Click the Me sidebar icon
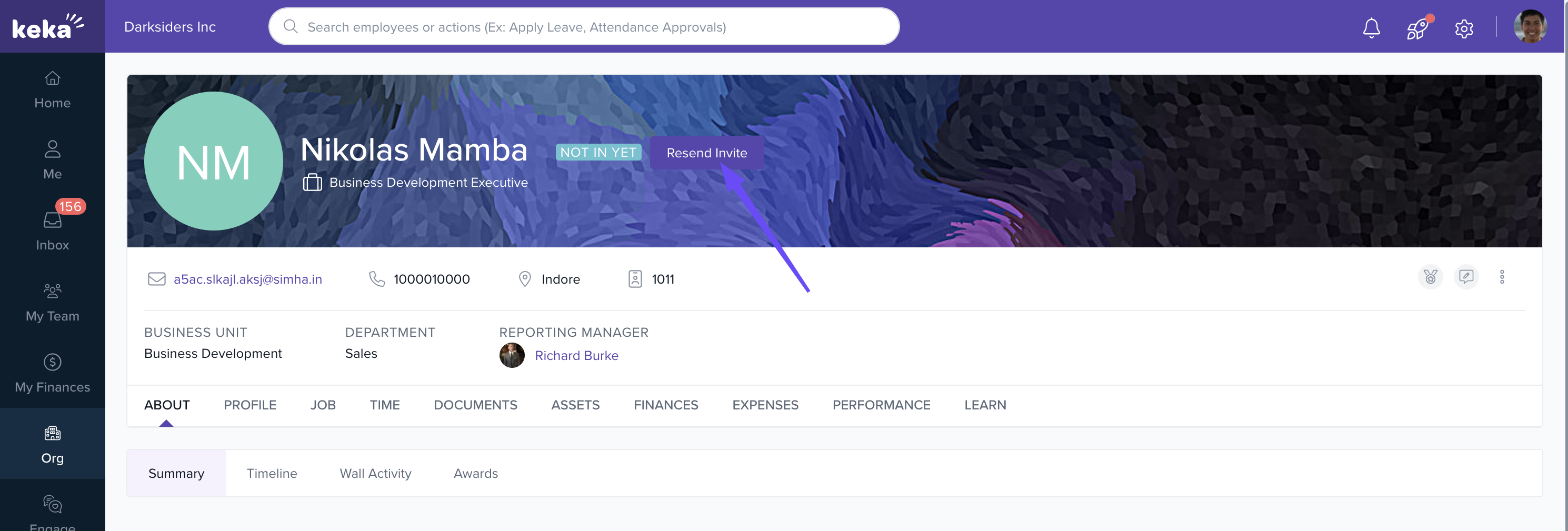 click(x=52, y=159)
